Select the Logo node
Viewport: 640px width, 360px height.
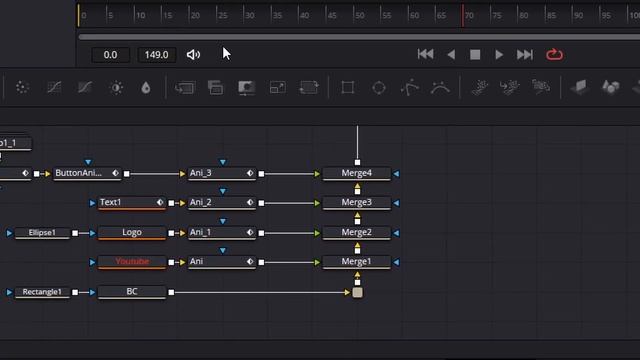point(131,233)
